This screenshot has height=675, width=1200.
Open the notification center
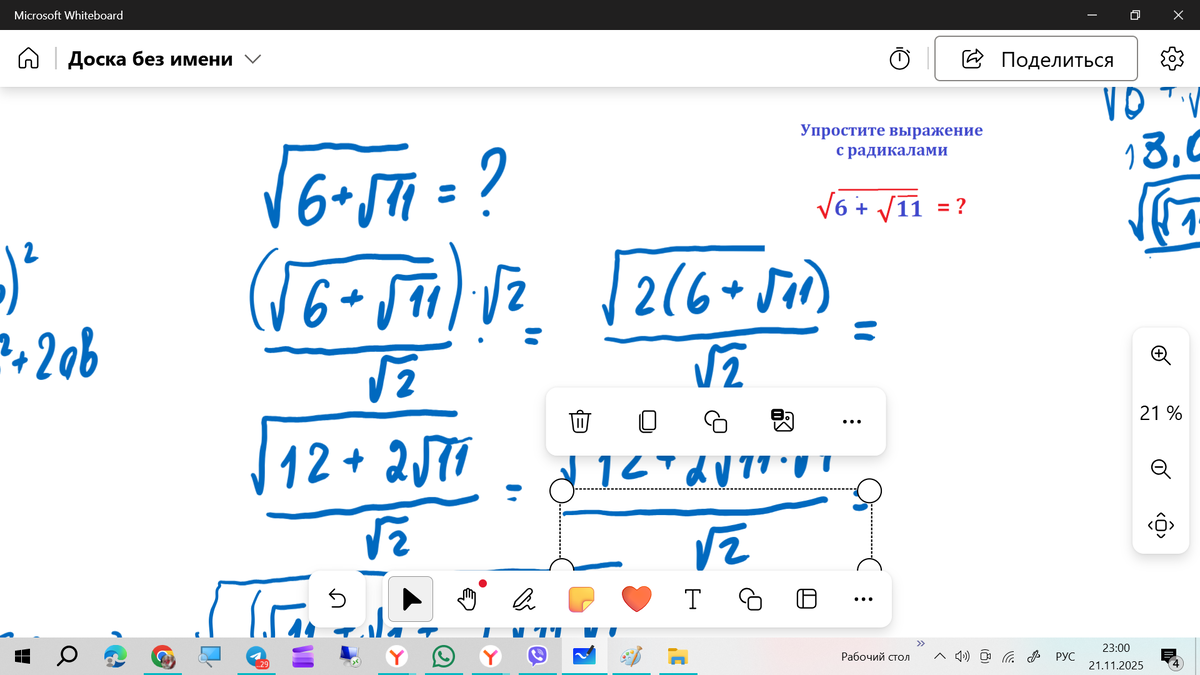[x=1170, y=656]
